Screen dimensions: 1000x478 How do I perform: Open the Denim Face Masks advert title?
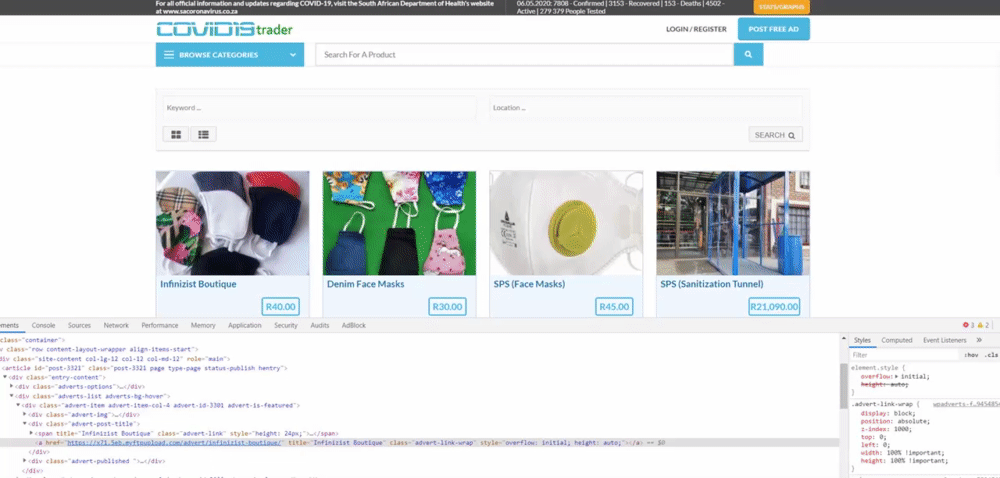coord(365,284)
